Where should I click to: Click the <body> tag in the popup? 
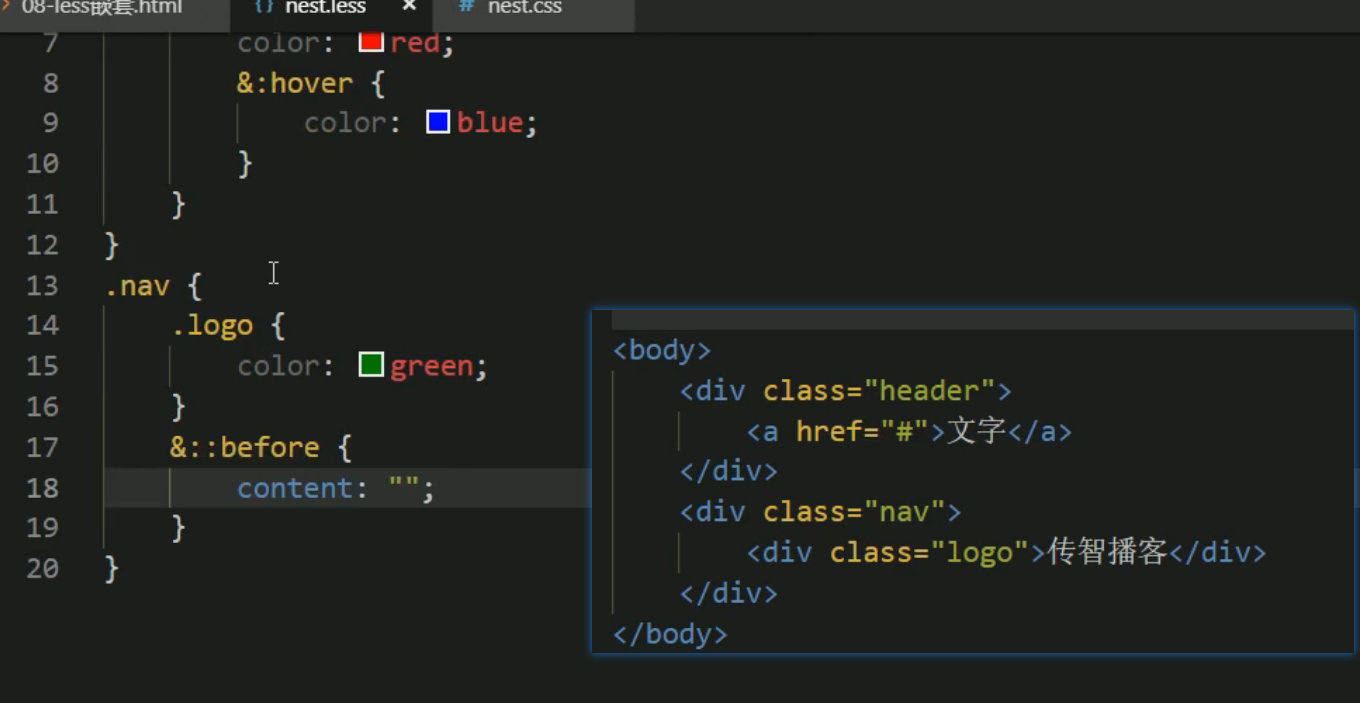pyautogui.click(x=660, y=349)
